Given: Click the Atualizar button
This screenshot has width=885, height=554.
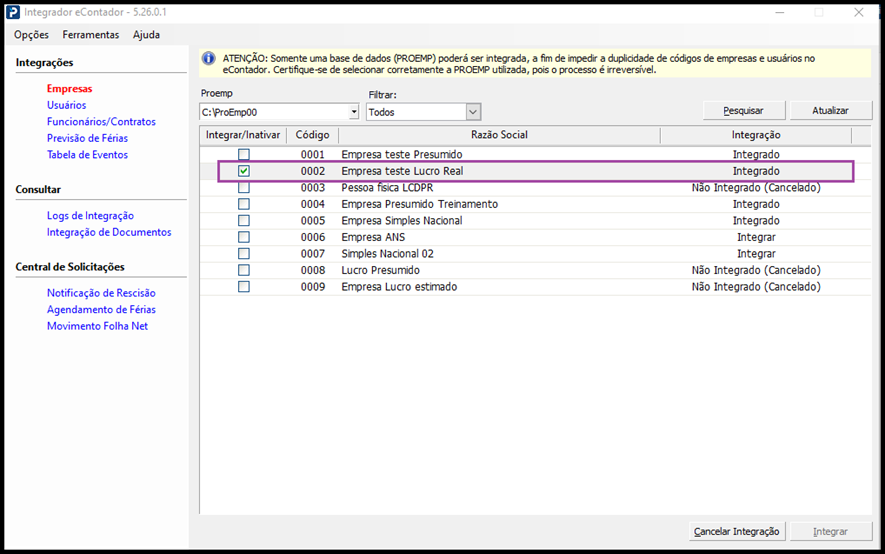Looking at the screenshot, I should 830,111.
